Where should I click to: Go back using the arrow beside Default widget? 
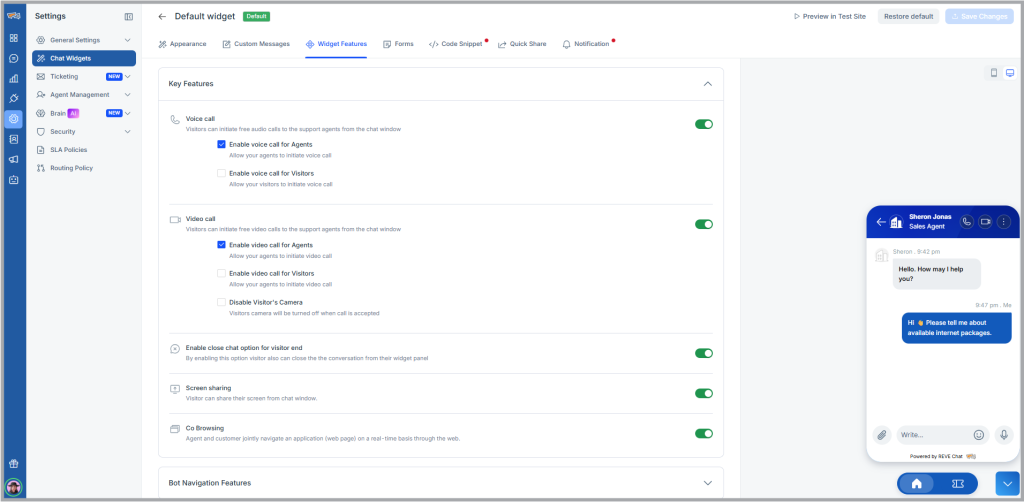[x=162, y=16]
